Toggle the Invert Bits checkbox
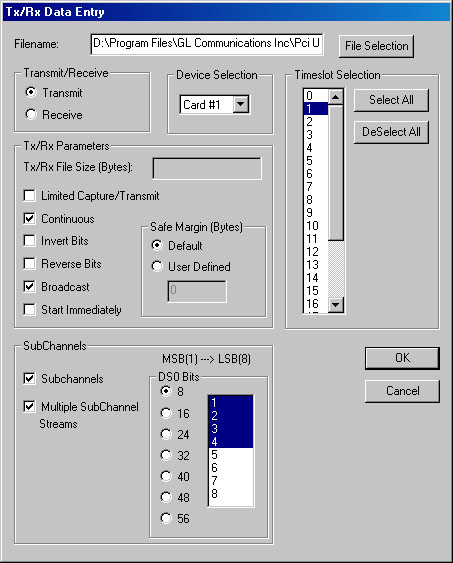 pyautogui.click(x=29, y=241)
